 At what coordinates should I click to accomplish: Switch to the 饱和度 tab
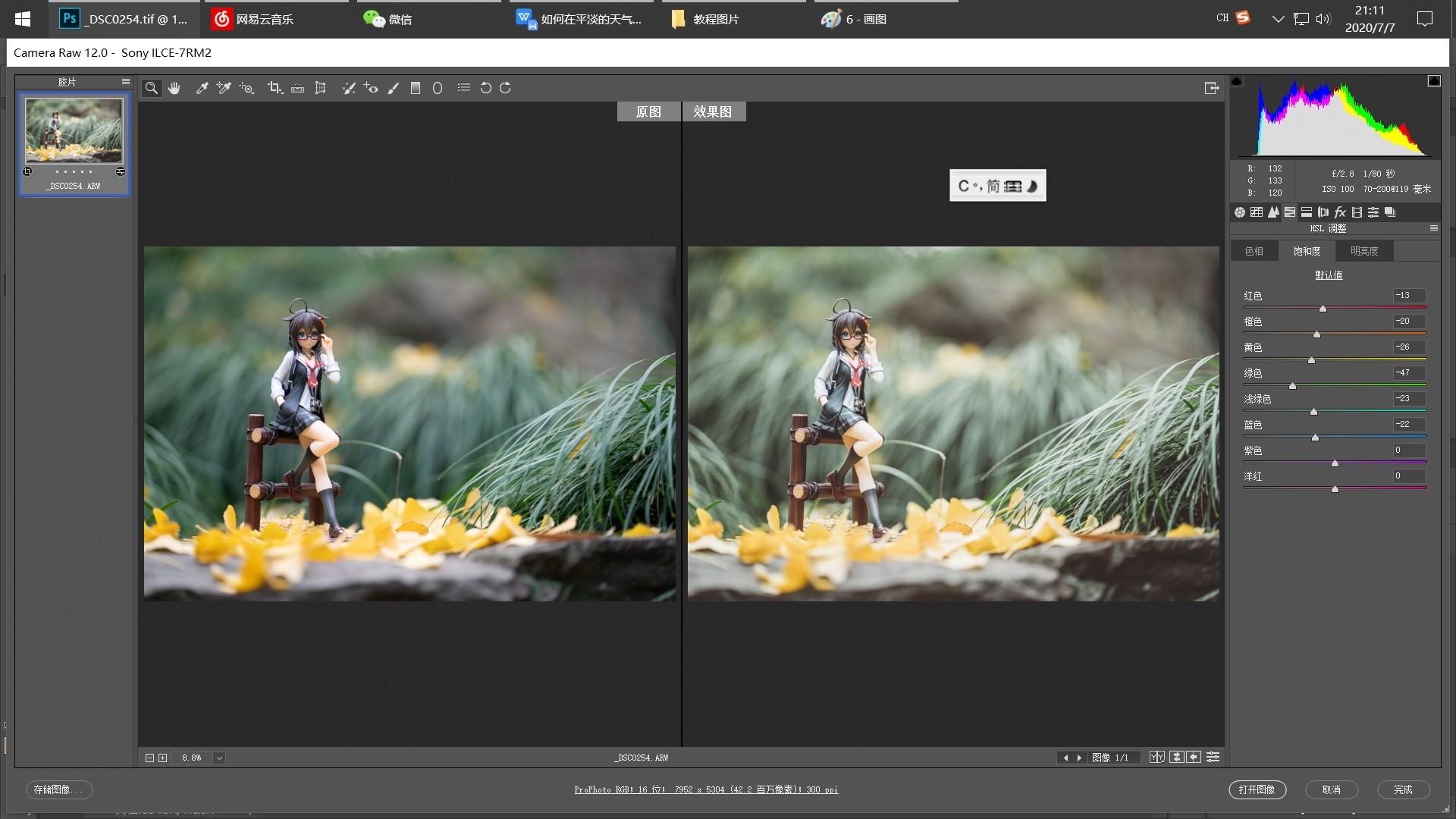(x=1307, y=251)
